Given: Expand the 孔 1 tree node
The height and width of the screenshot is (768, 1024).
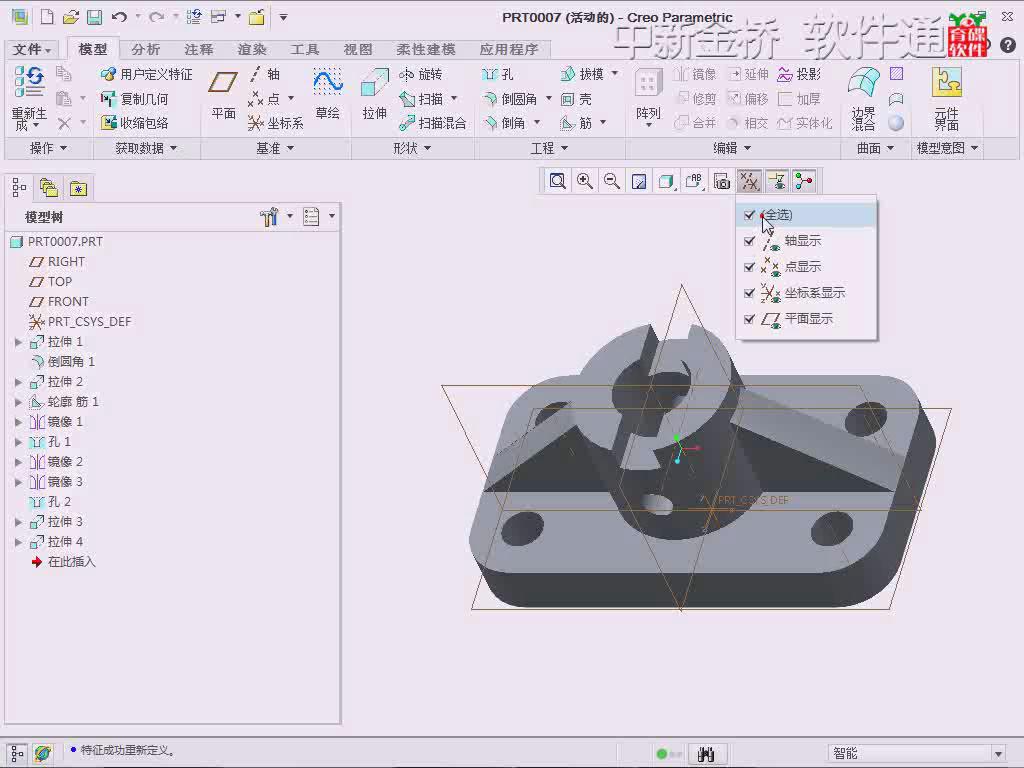Looking at the screenshot, I should click(x=18, y=442).
